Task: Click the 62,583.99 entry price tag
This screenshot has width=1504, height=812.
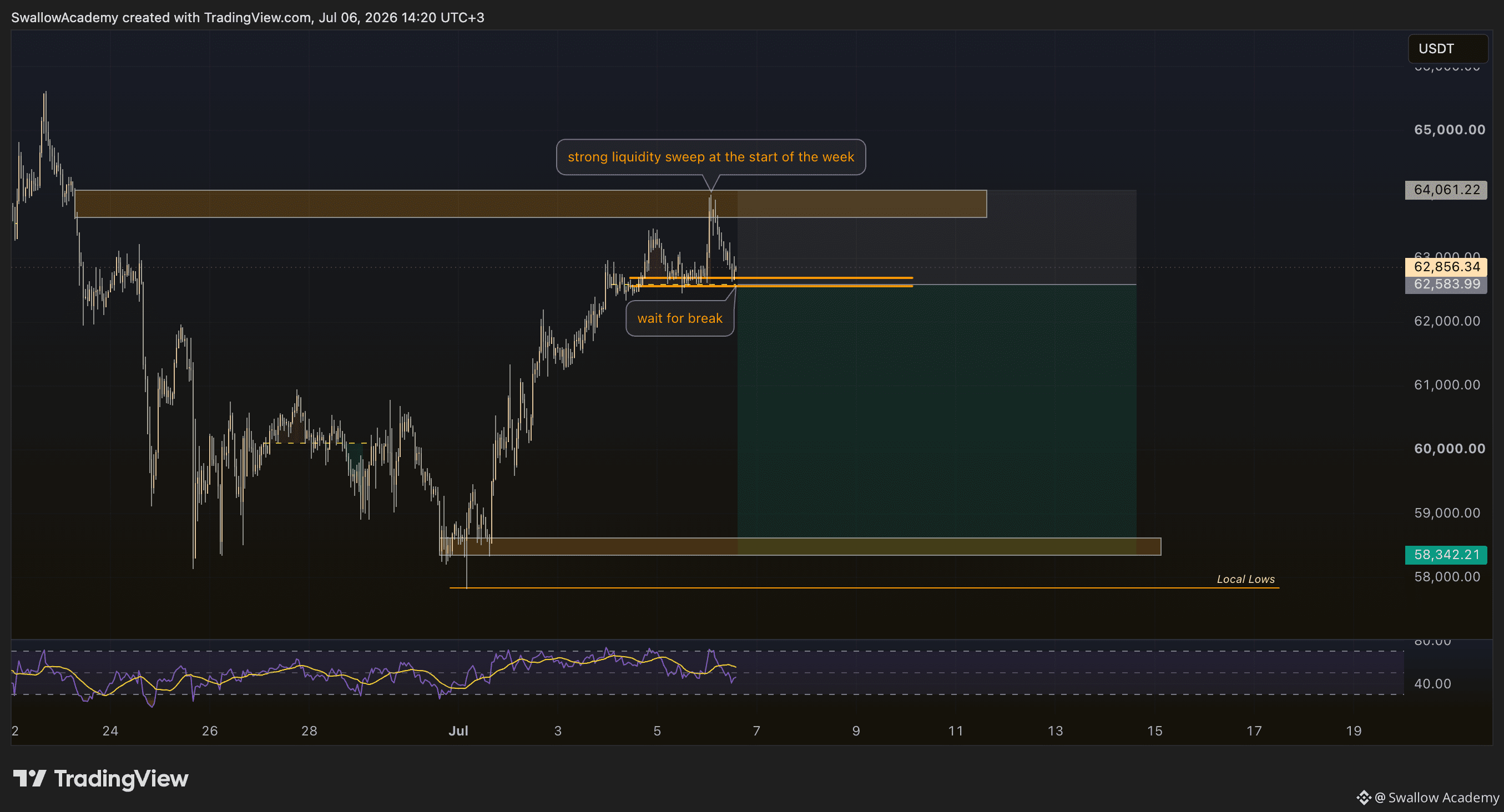Action: pyautogui.click(x=1446, y=285)
